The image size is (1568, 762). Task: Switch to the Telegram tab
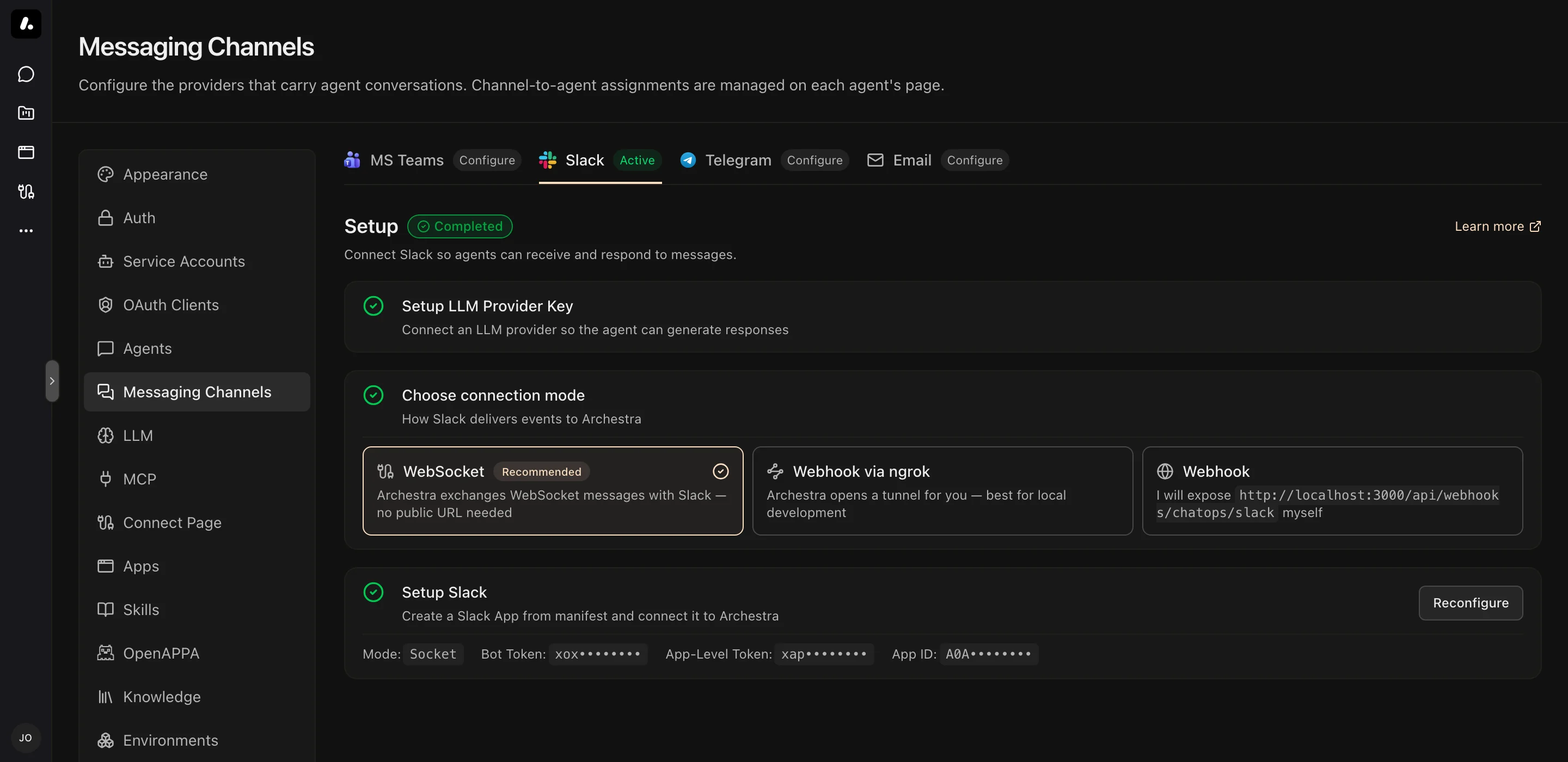click(x=764, y=160)
